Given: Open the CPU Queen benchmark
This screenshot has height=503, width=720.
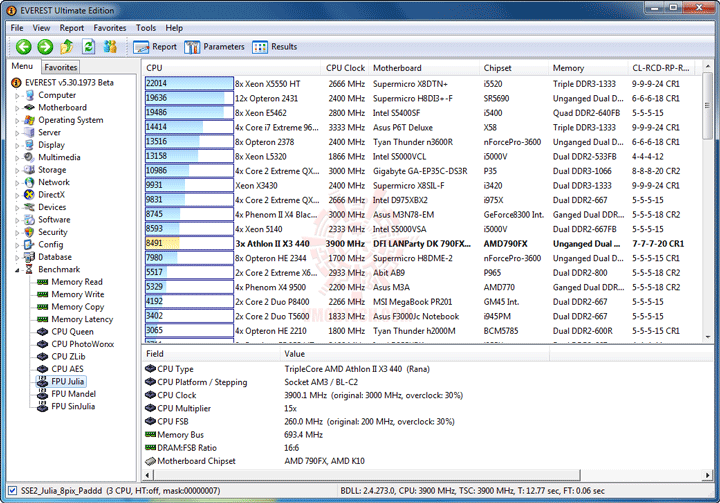Looking at the screenshot, I should pyautogui.click(x=73, y=332).
